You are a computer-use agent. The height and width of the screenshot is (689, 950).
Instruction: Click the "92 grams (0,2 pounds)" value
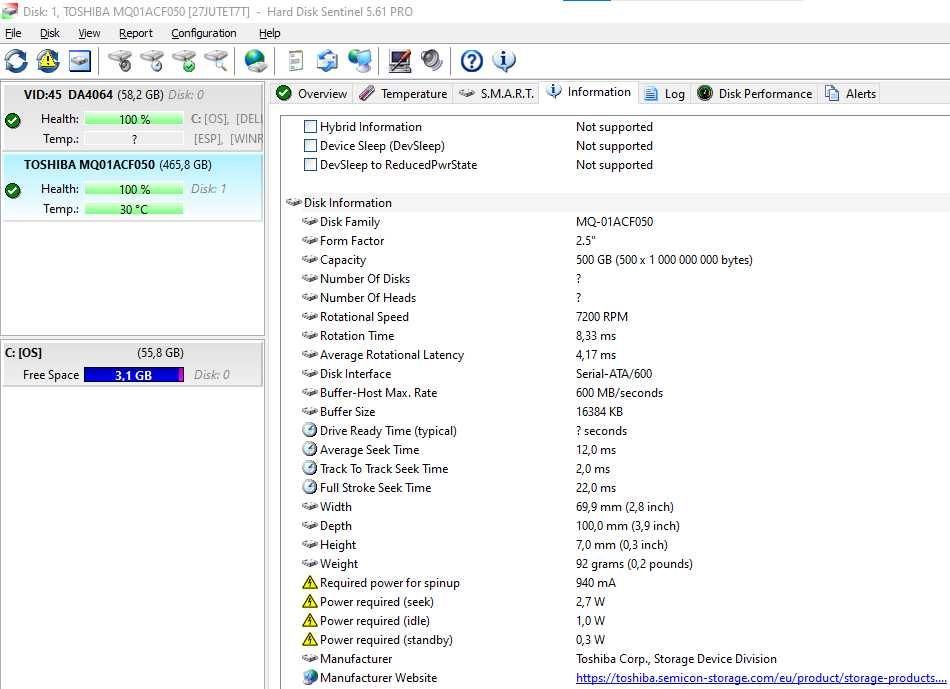[634, 564]
